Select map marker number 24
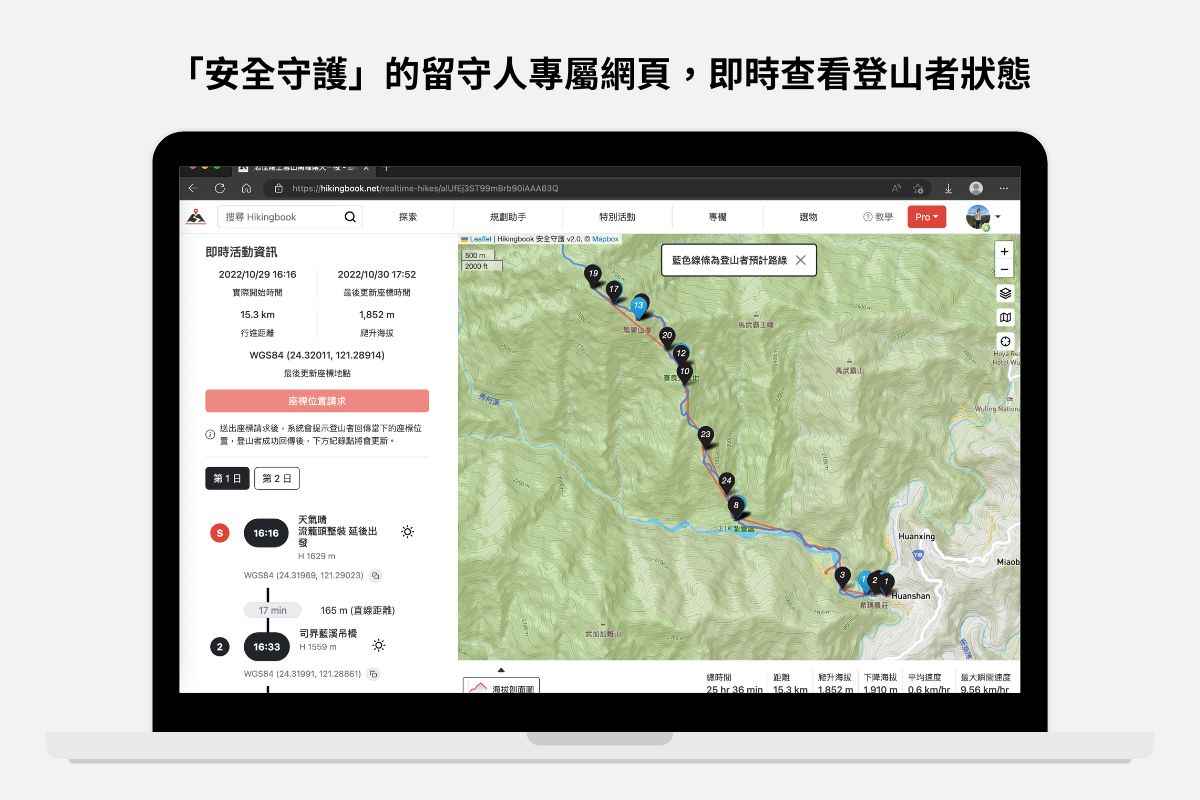This screenshot has width=1200, height=800. coord(727,482)
